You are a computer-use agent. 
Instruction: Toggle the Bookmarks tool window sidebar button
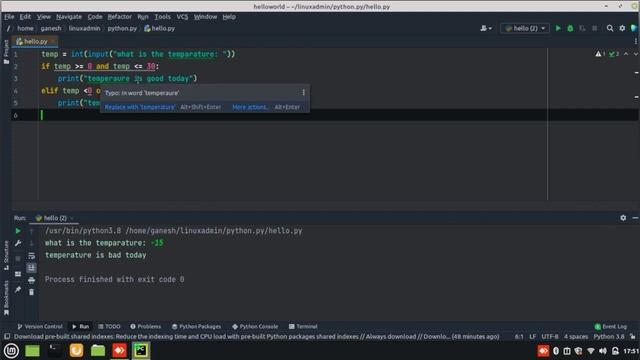tap(6, 298)
